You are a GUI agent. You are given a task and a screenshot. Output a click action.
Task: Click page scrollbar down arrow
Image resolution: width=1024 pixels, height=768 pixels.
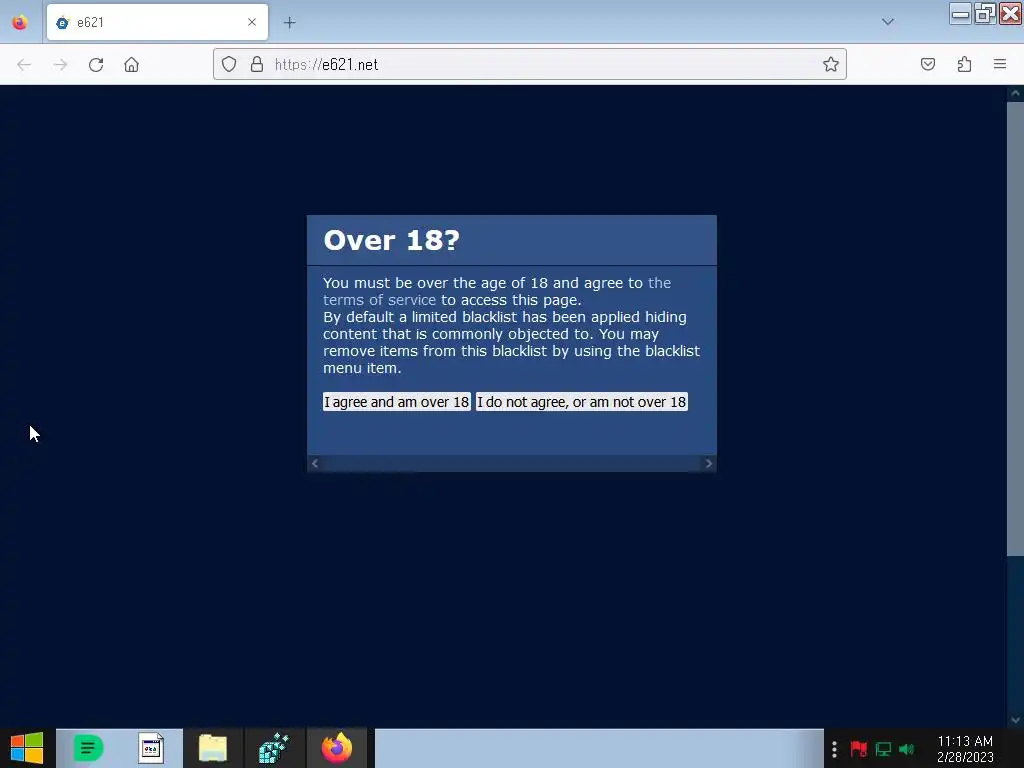coord(1015,720)
